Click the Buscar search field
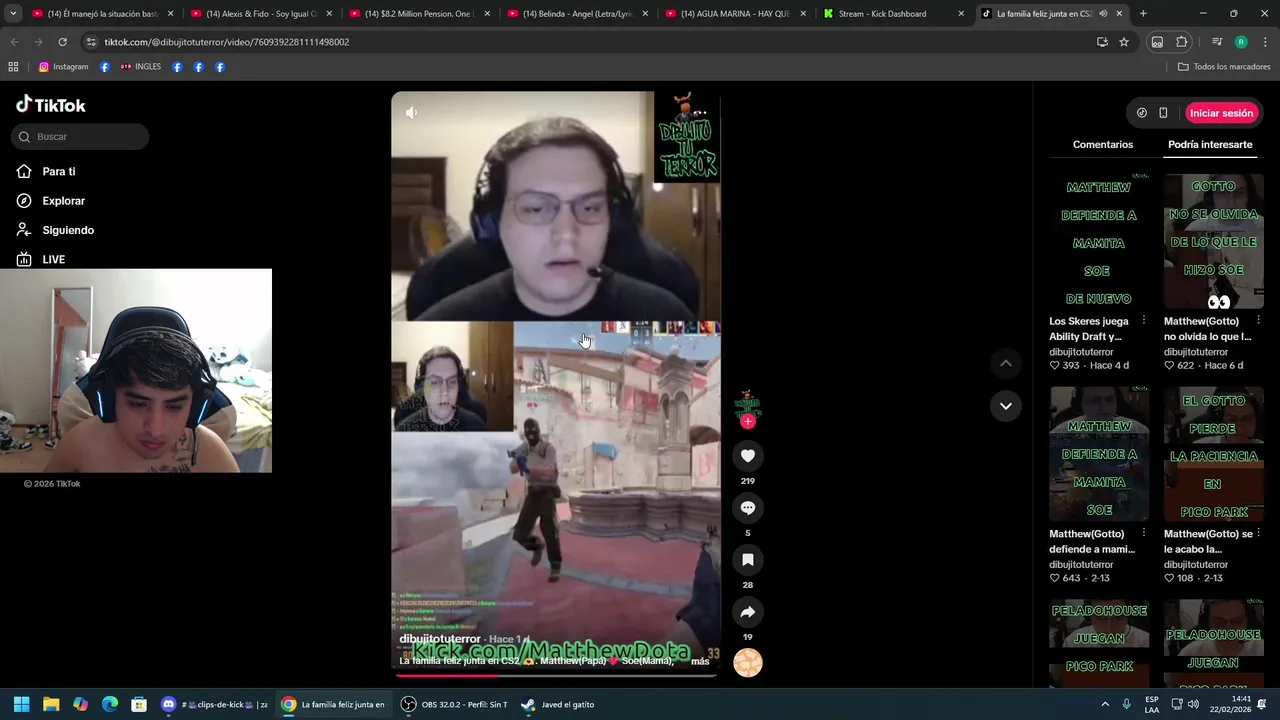Viewport: 1280px width, 720px height. point(80,137)
